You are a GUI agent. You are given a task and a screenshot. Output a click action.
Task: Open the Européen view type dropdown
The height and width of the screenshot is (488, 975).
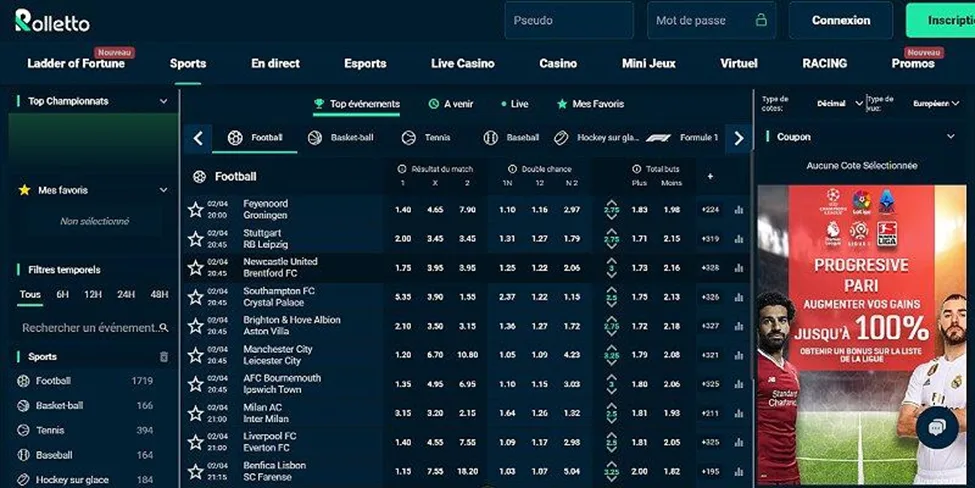(936, 103)
